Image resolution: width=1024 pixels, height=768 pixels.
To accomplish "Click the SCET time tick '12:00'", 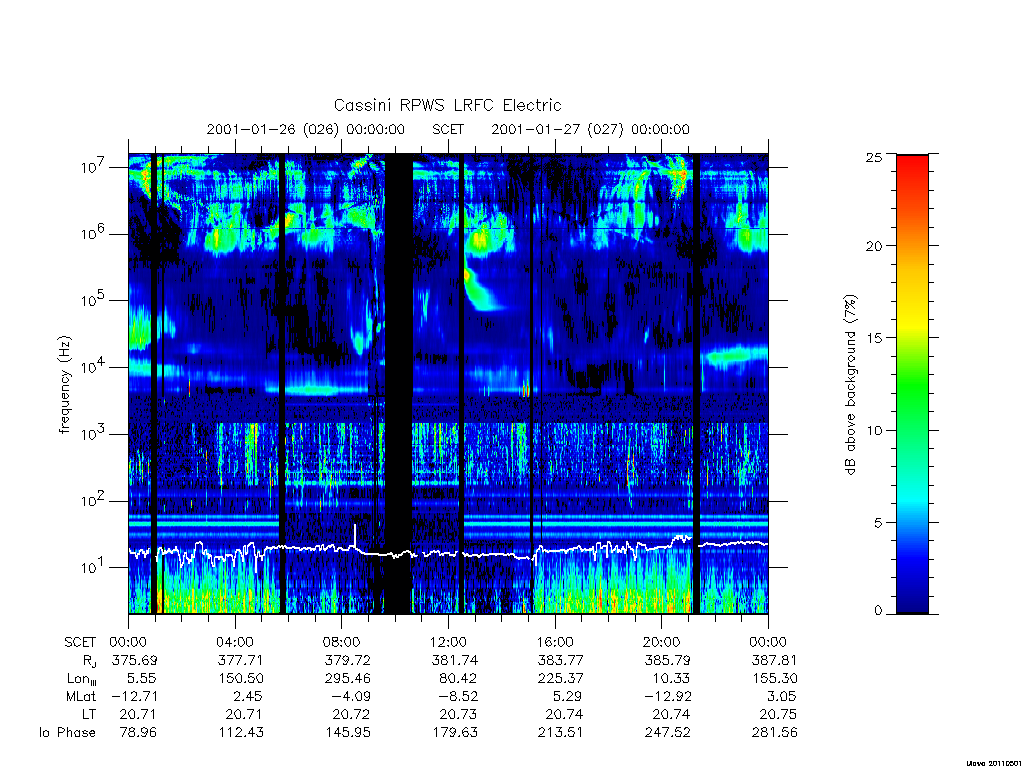I will pyautogui.click(x=449, y=642).
